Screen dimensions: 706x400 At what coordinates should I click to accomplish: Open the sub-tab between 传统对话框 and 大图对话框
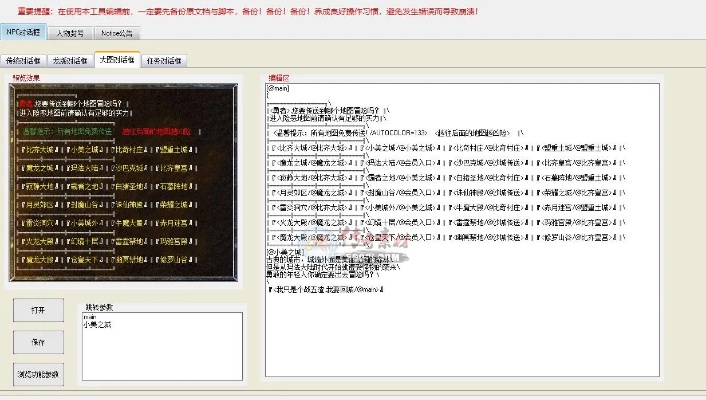[x=70, y=60]
